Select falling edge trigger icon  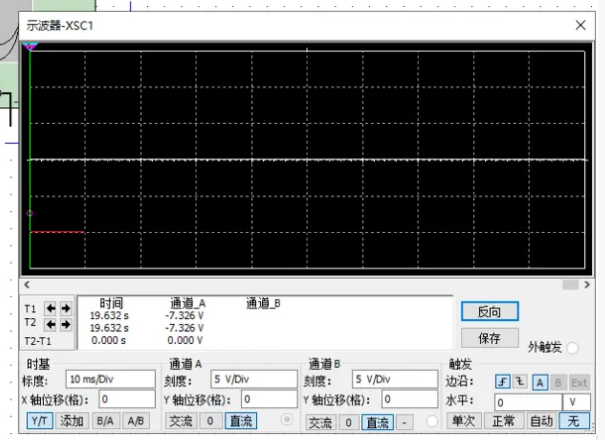point(520,382)
